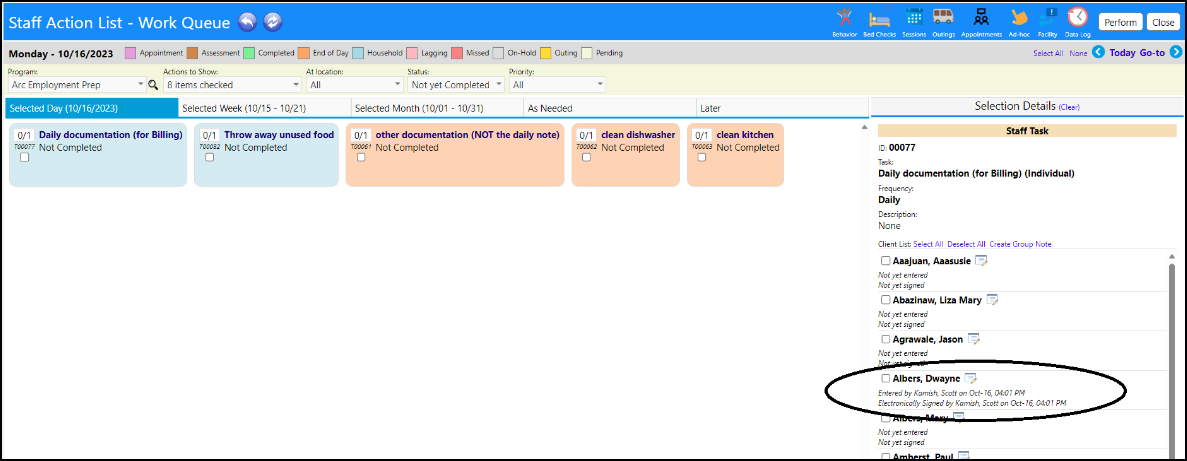1187x461 pixels.
Task: Click the blue back arrow beside title
Action: [248, 23]
